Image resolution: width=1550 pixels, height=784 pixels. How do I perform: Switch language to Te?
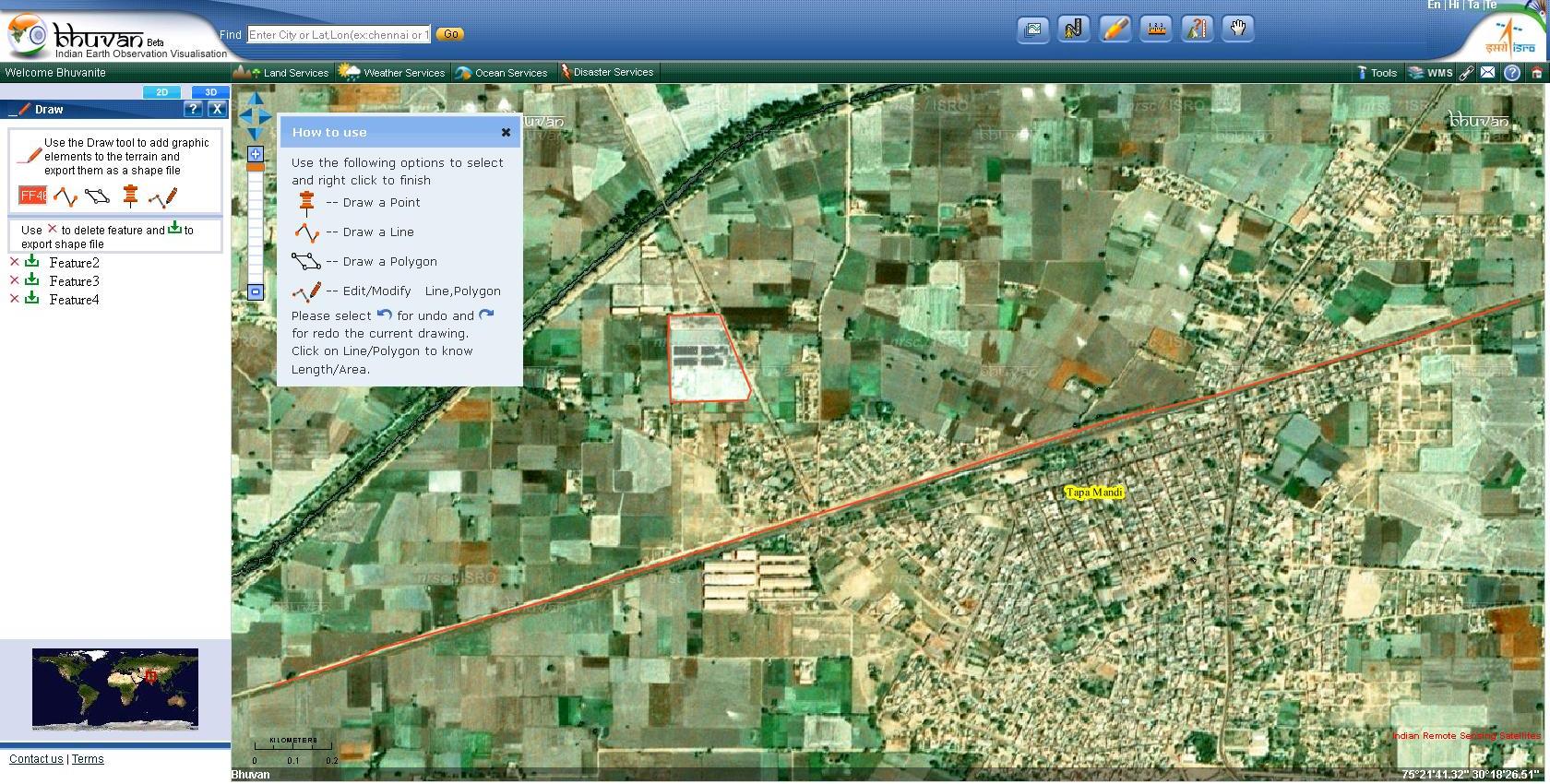coord(1491,5)
